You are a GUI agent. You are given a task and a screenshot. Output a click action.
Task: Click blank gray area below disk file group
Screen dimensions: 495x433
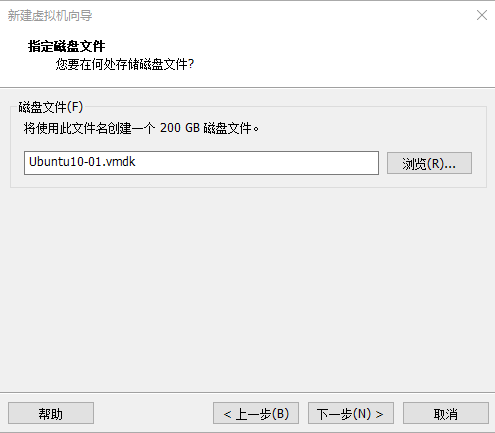tap(247, 287)
